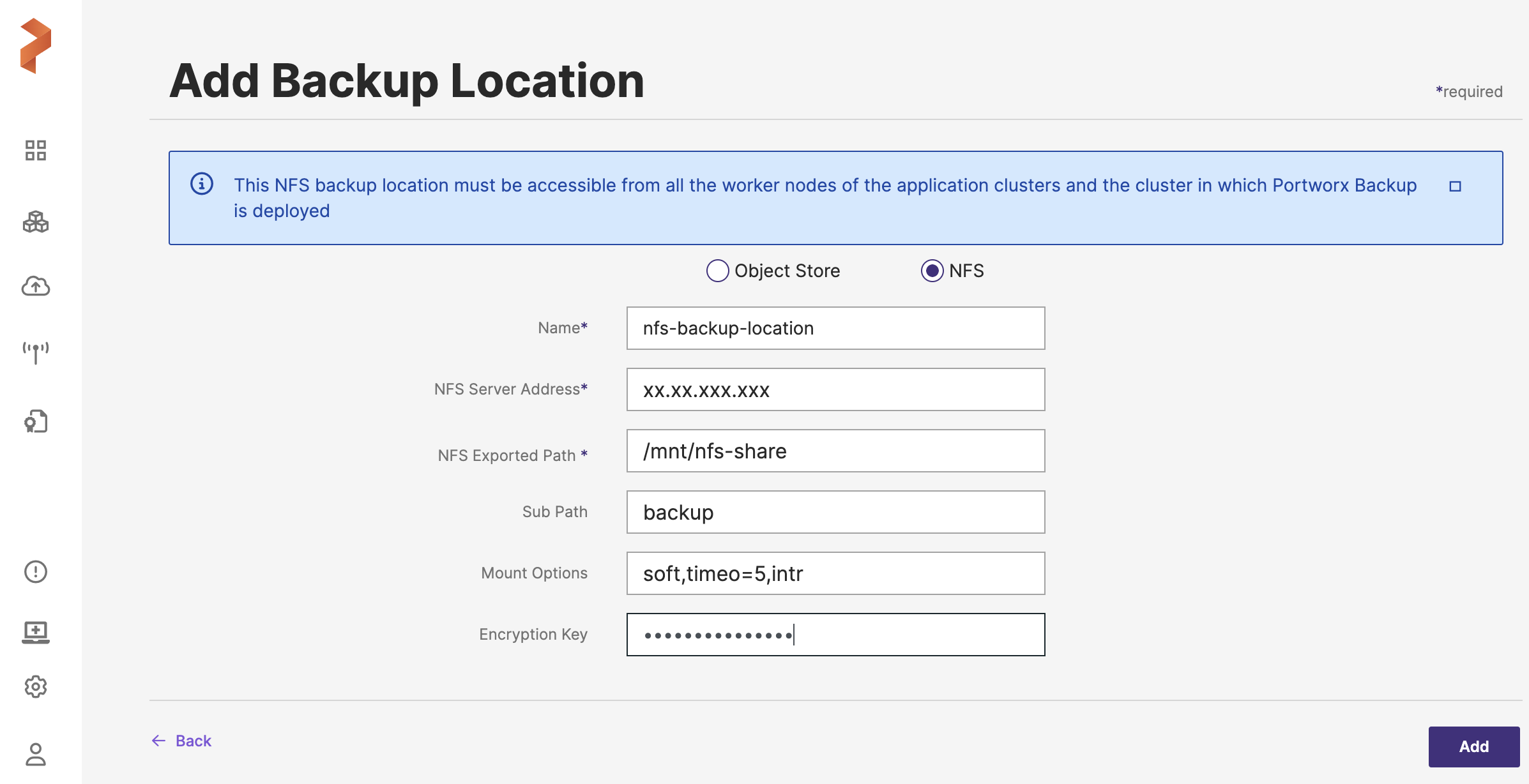
Task: Click the Name input field
Action: pos(835,328)
